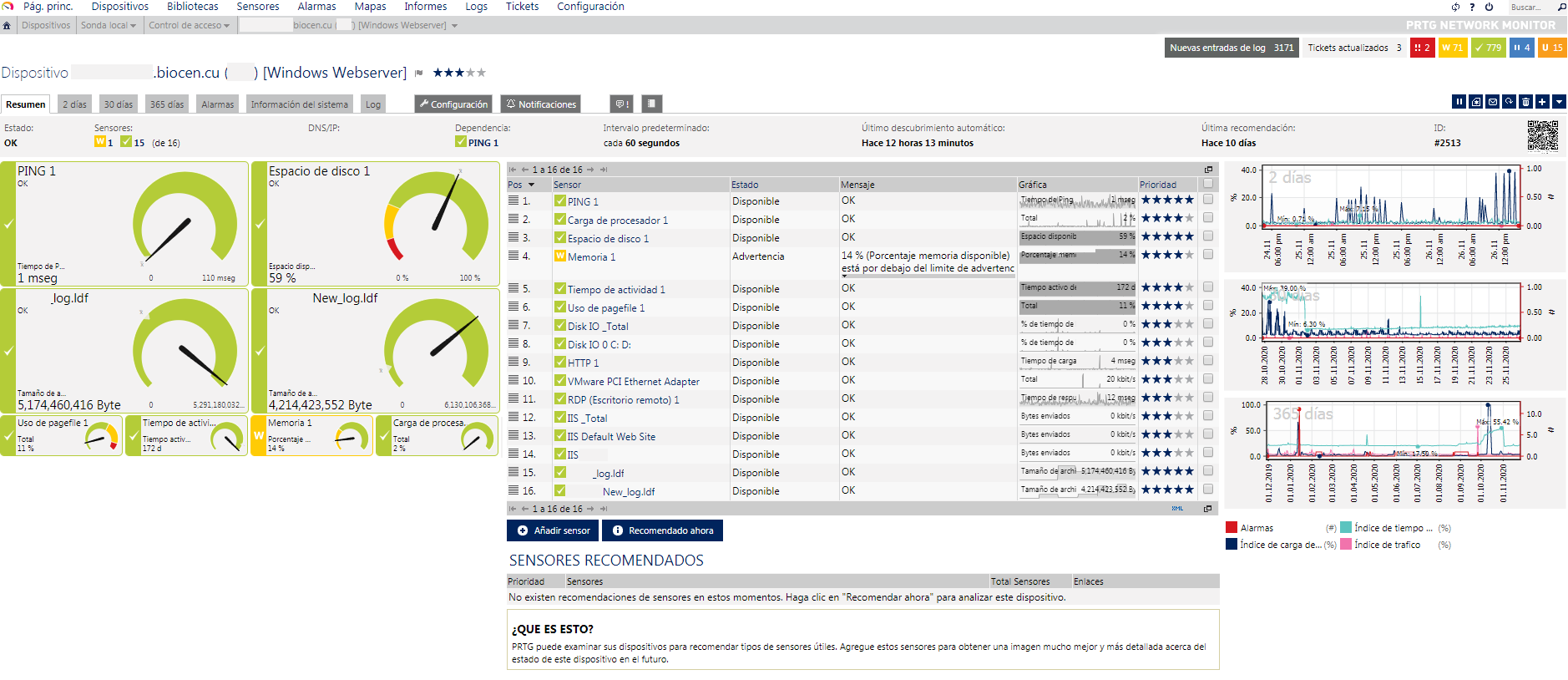The width and height of the screenshot is (1568, 680).
Task: Expand the Sonda local breadcrumb dropdown
Action: (133, 26)
